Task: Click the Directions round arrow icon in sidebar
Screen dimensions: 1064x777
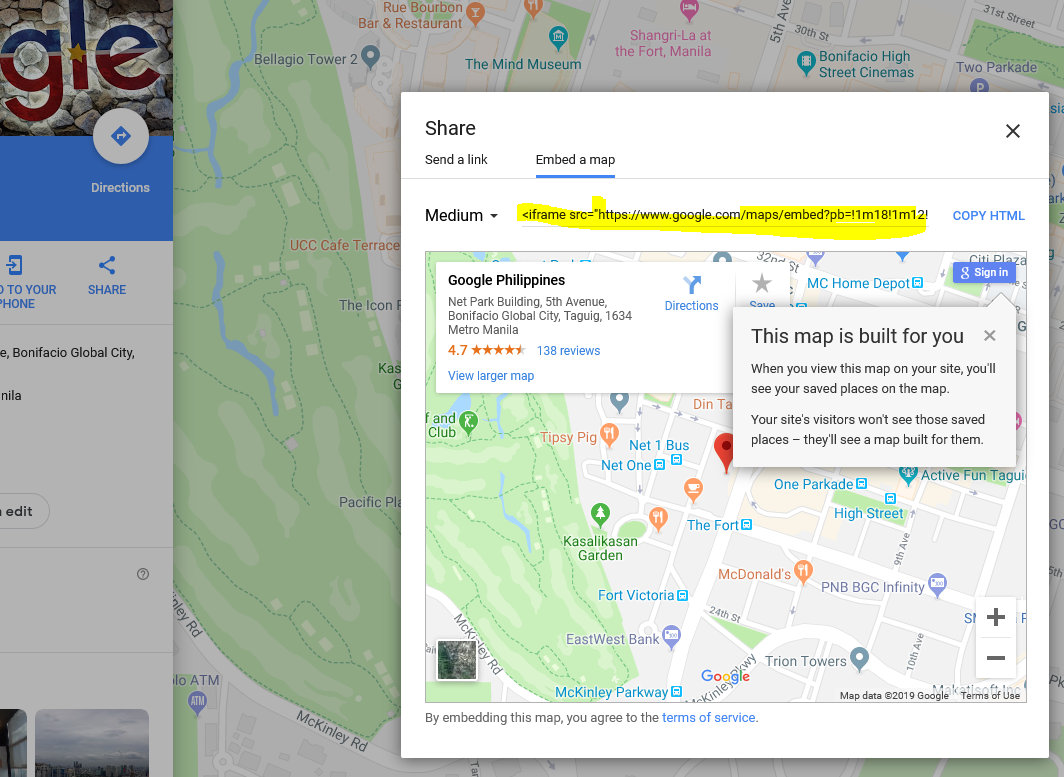Action: 121,136
